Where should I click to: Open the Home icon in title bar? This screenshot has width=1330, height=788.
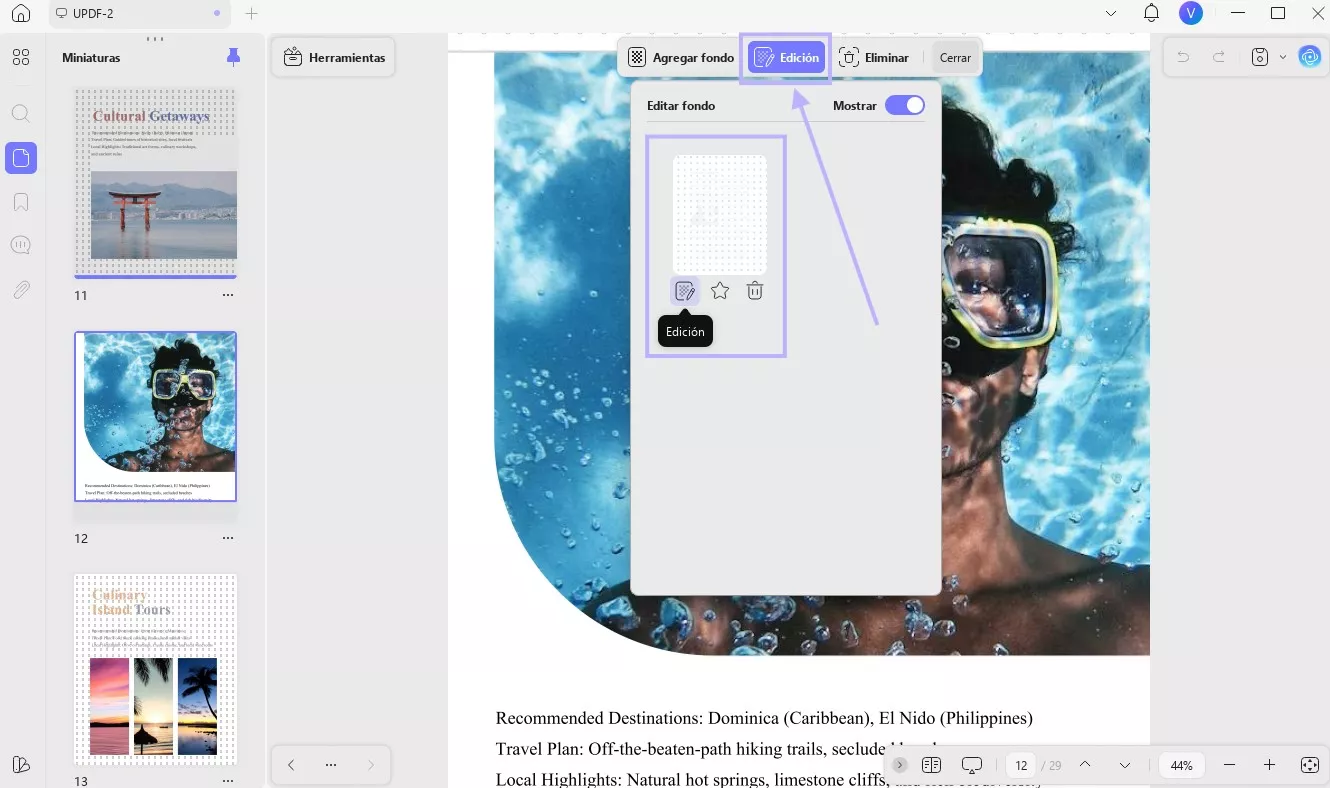21,13
